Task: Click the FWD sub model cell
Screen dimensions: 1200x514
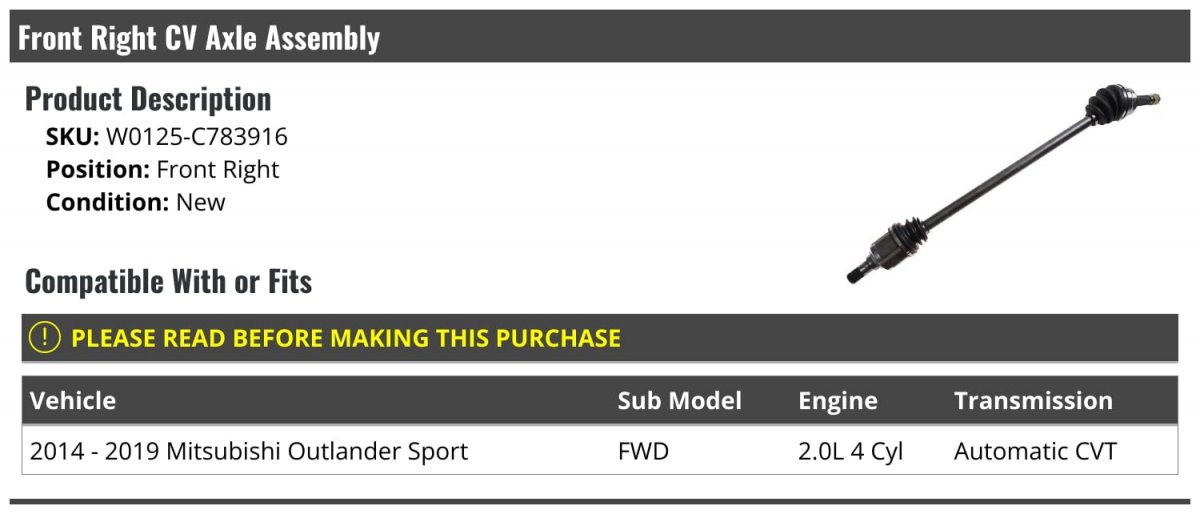Action: [644, 451]
